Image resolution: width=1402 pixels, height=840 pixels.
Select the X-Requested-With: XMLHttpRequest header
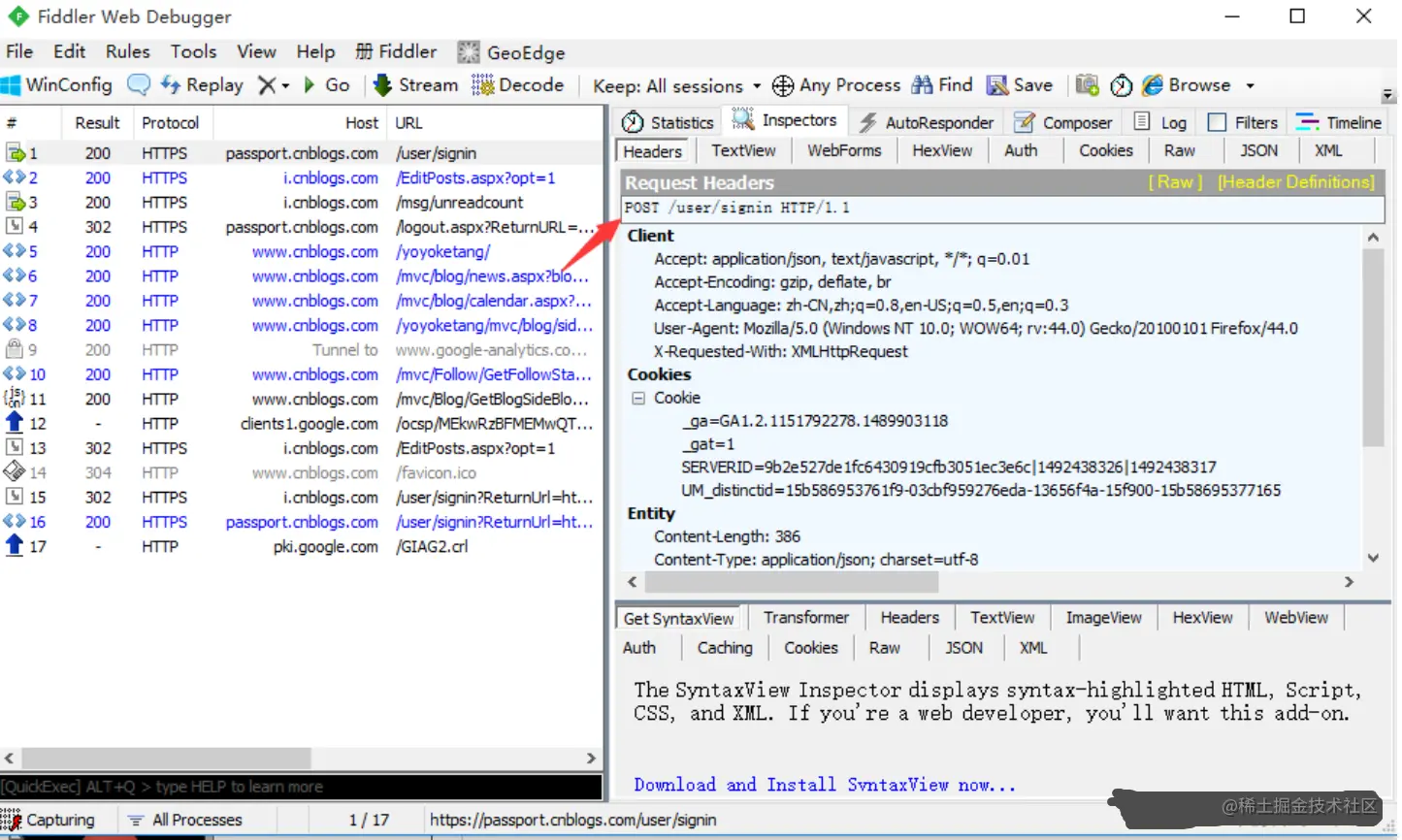[x=781, y=351]
